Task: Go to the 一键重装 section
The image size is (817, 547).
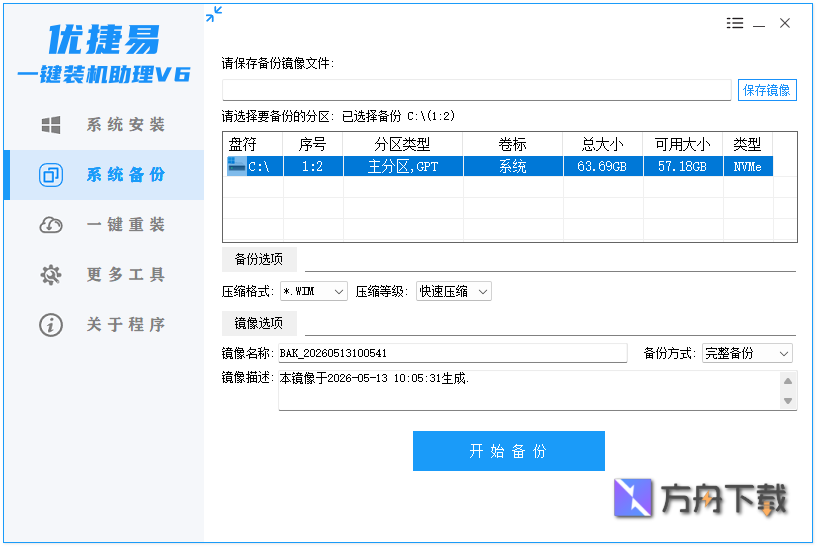Action: (x=104, y=225)
